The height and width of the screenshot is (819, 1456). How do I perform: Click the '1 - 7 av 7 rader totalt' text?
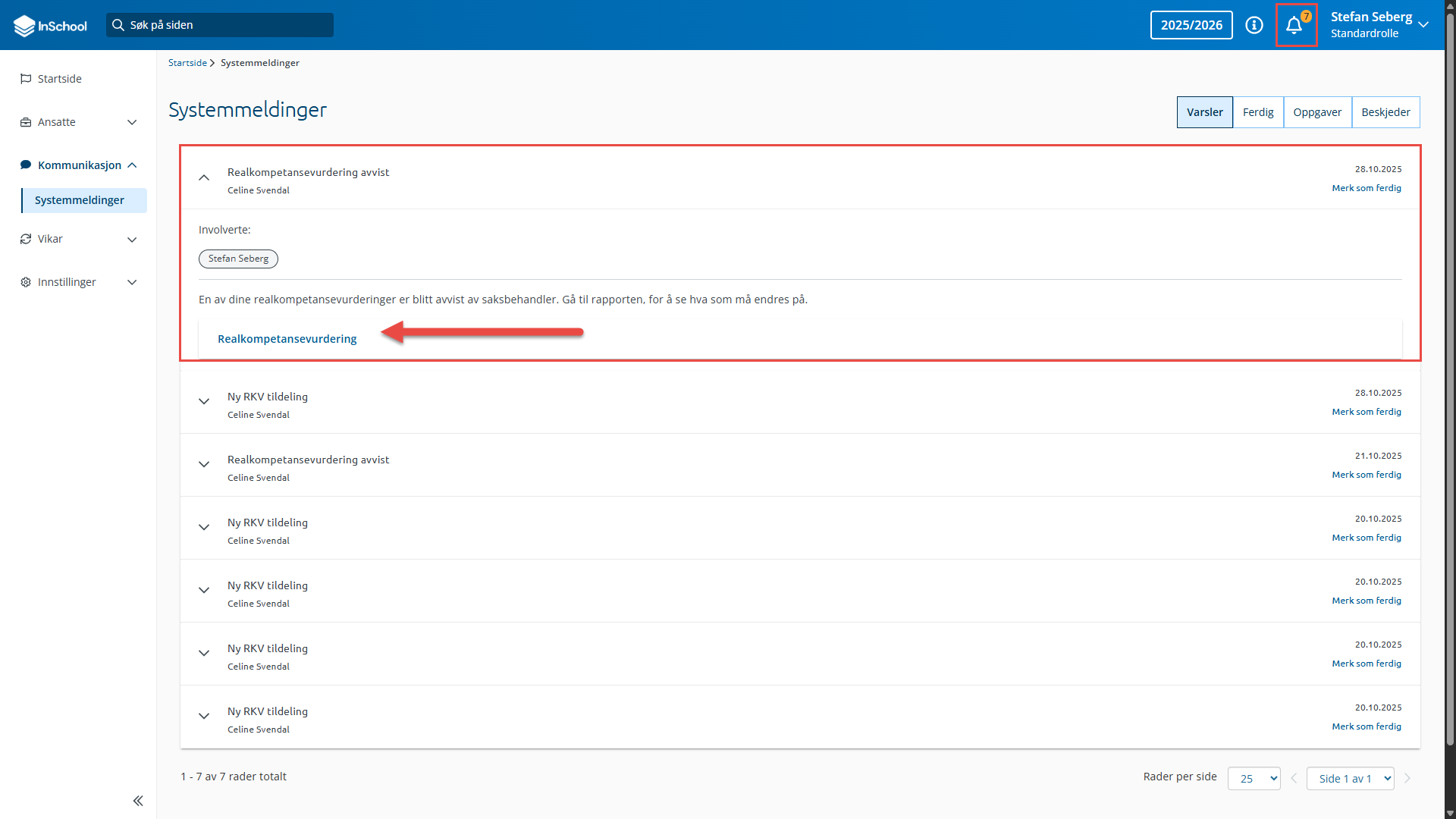tap(234, 777)
